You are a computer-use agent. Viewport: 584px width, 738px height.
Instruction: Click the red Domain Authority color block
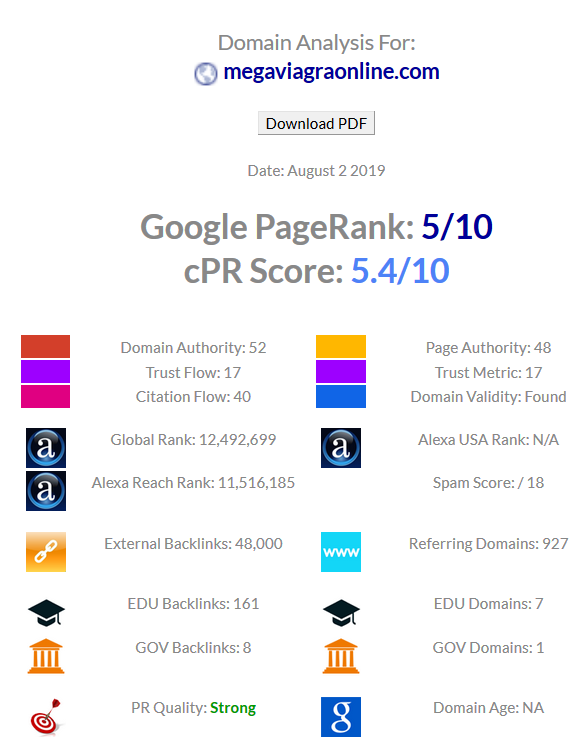click(45, 346)
